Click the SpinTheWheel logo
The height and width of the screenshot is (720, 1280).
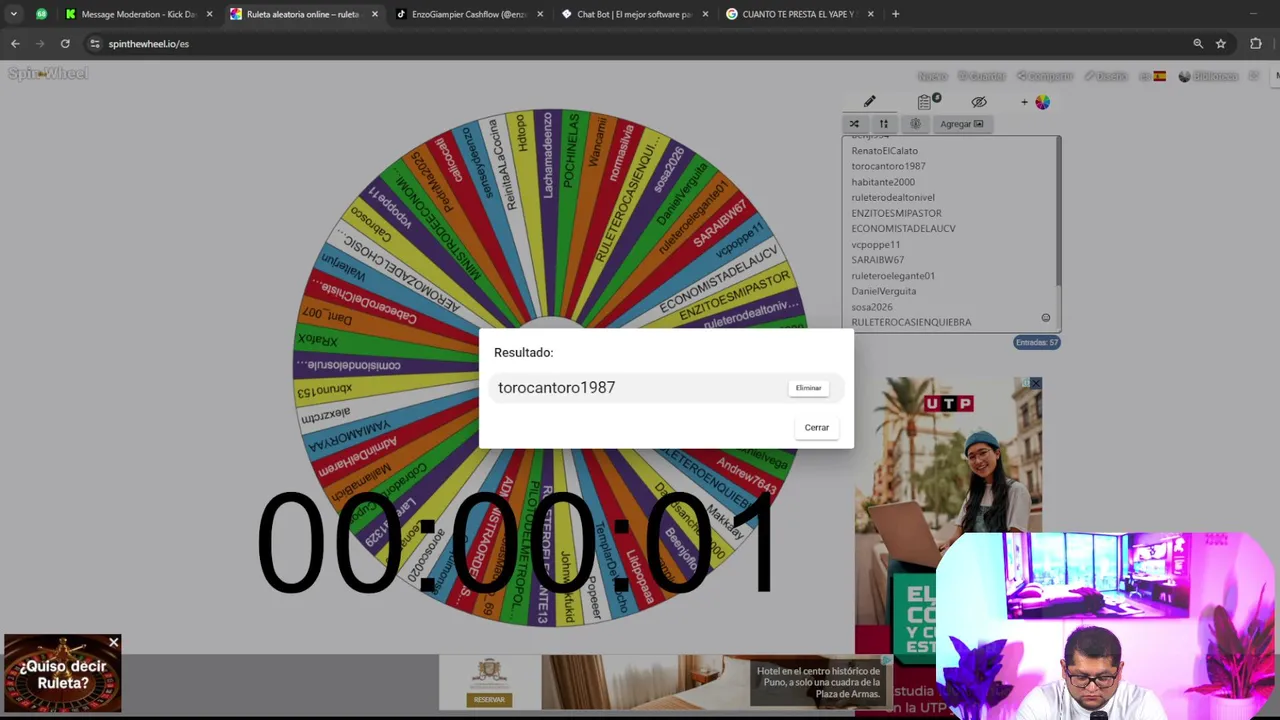48,74
